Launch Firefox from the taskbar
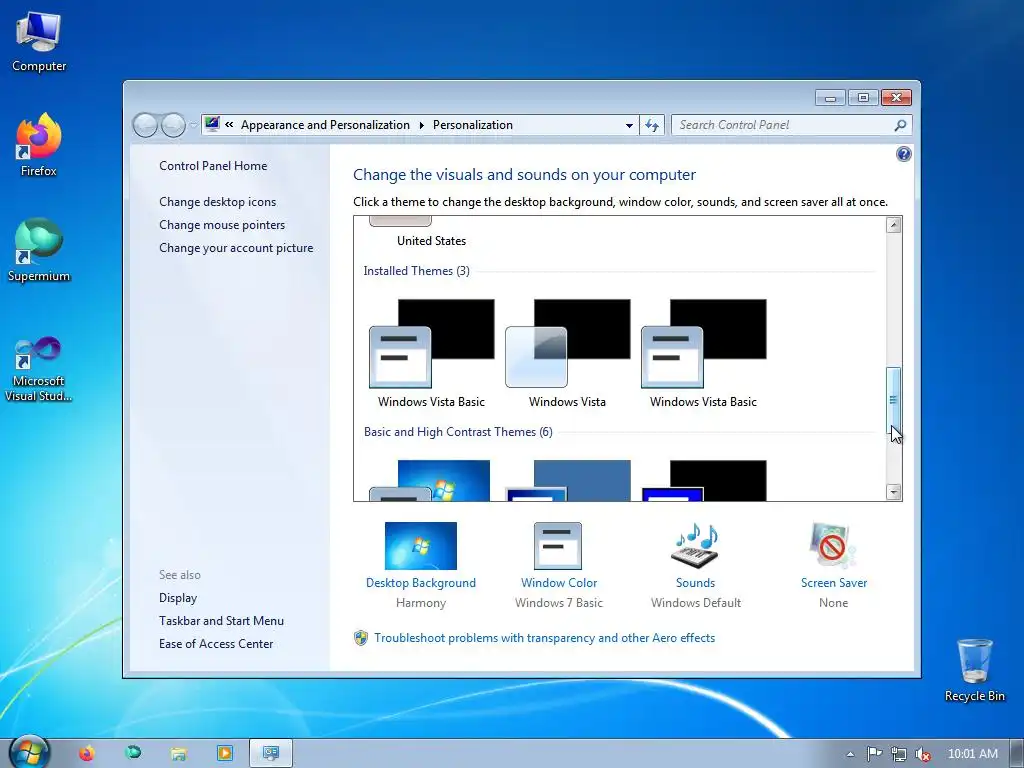This screenshot has height=768, width=1024. [86, 754]
